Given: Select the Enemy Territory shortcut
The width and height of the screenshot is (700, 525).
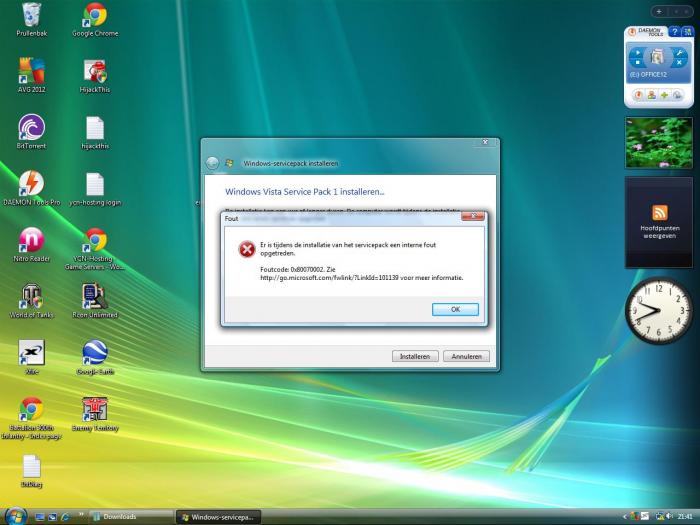Looking at the screenshot, I should click(95, 414).
